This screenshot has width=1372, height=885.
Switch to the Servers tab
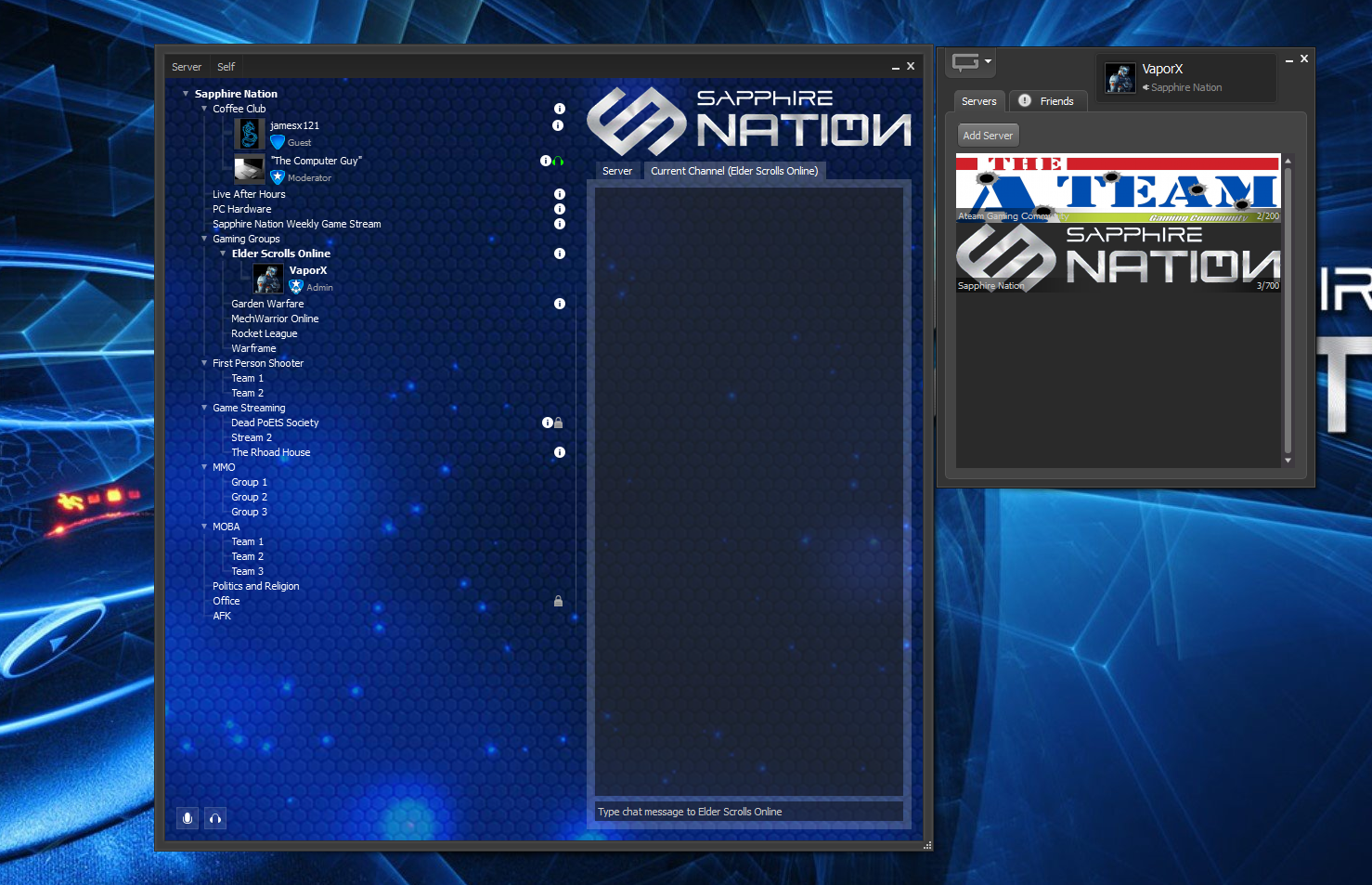[x=979, y=101]
